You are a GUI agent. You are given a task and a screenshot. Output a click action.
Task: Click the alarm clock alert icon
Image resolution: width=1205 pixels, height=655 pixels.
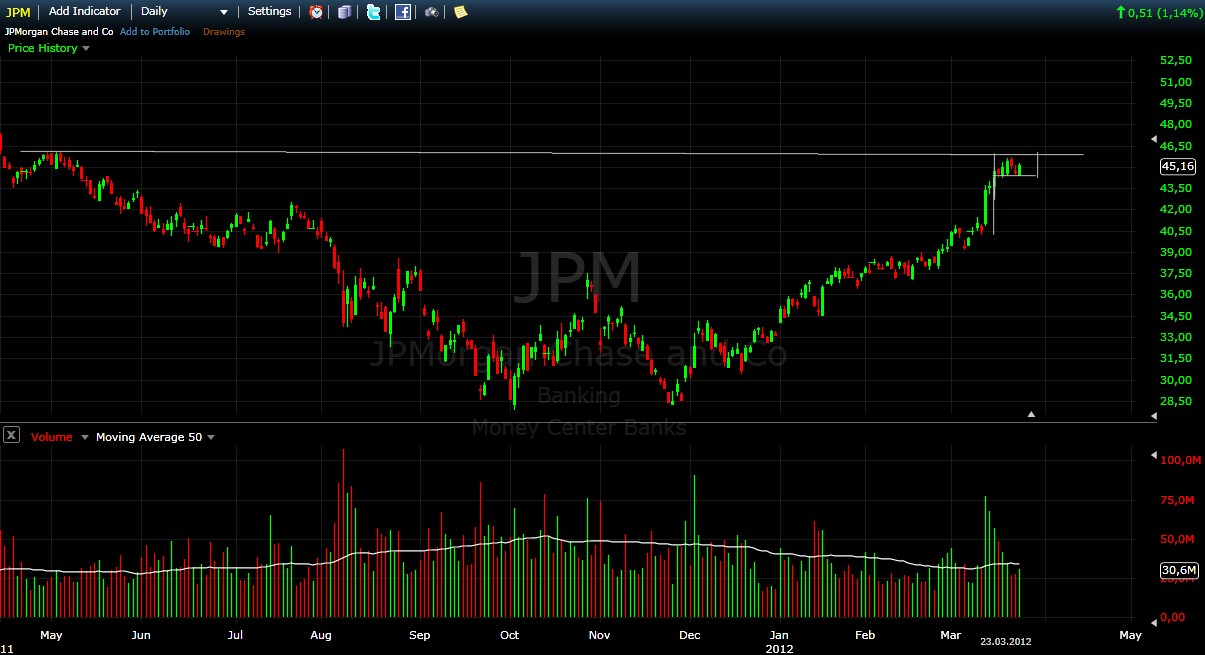pos(316,12)
